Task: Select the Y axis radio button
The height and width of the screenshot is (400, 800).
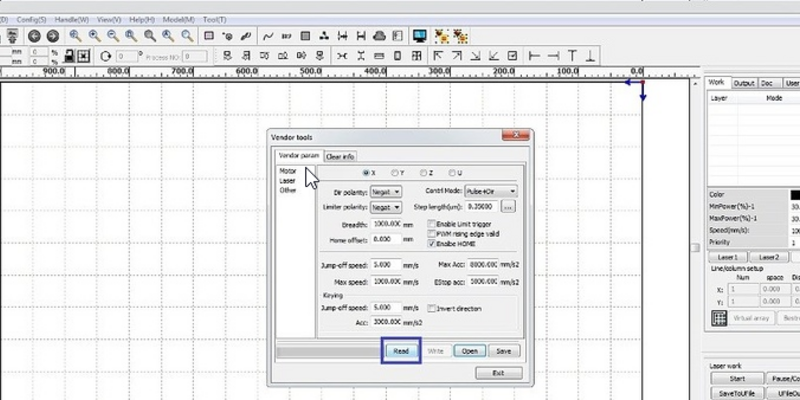Action: (x=395, y=173)
